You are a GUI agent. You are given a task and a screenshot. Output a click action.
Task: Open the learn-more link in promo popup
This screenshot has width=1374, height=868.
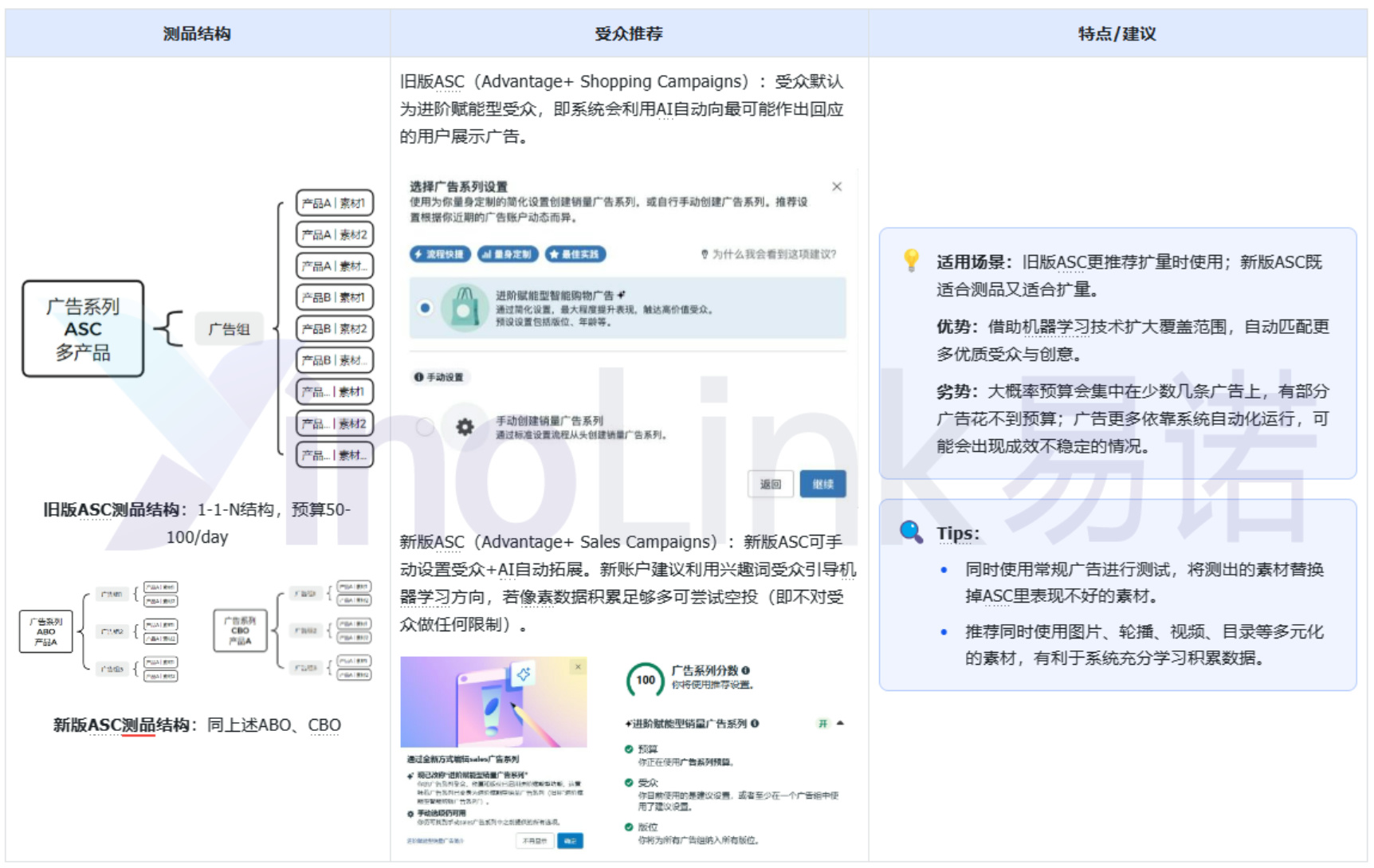(435, 841)
